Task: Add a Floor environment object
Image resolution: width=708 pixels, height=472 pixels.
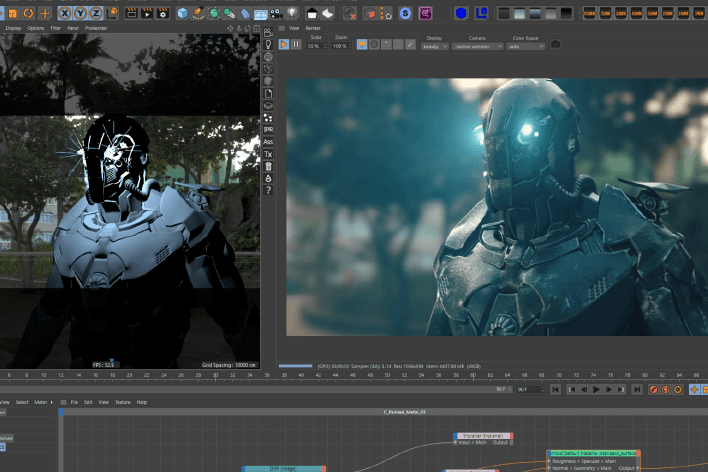Action: pos(261,14)
